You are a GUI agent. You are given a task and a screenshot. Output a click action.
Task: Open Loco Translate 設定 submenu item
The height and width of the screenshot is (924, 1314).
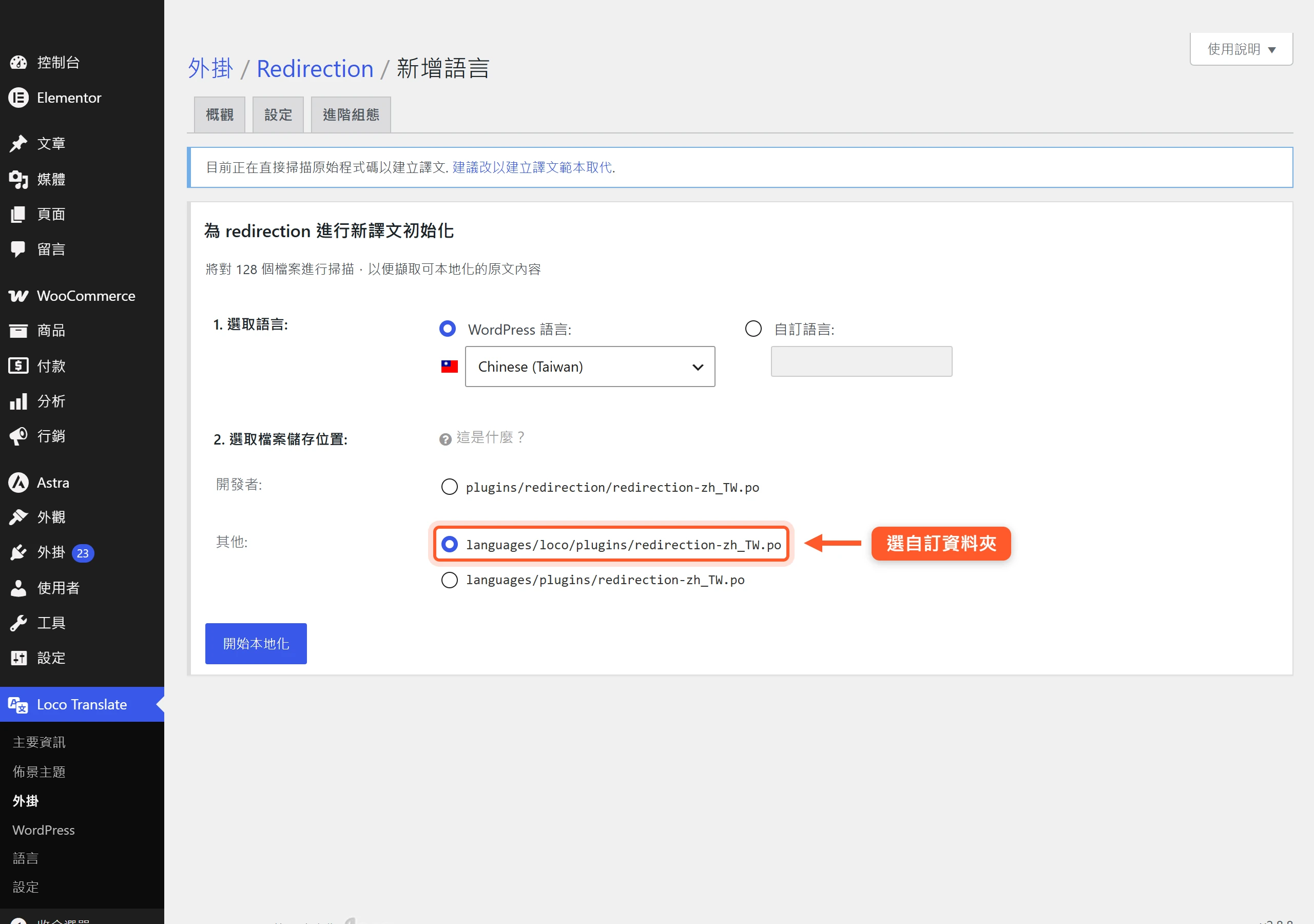pos(26,887)
